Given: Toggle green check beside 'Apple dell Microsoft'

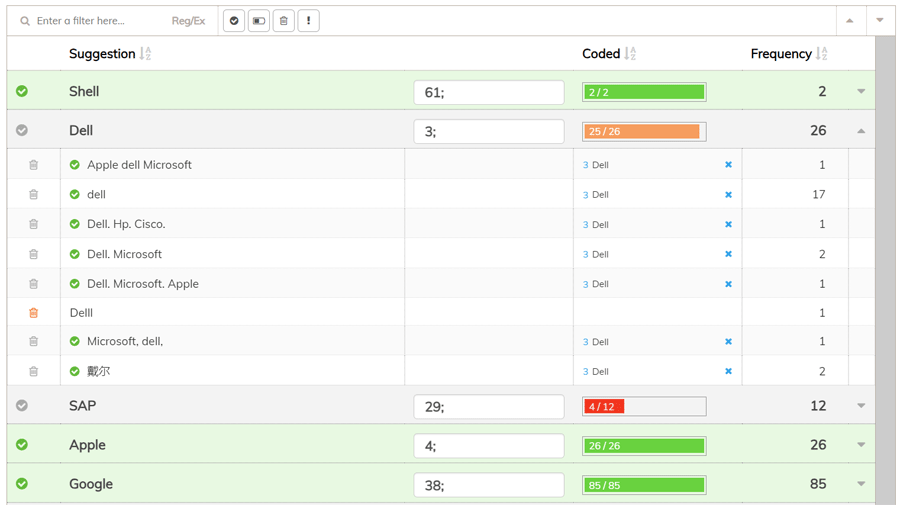Looking at the screenshot, I should tap(75, 165).
